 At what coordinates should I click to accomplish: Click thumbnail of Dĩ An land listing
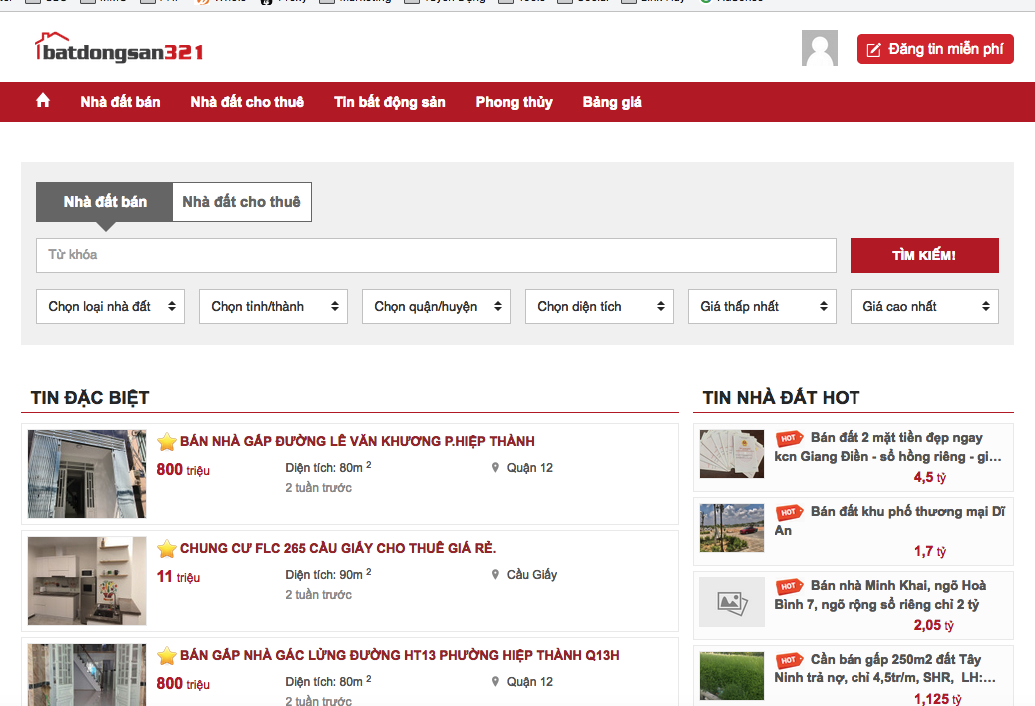point(732,528)
